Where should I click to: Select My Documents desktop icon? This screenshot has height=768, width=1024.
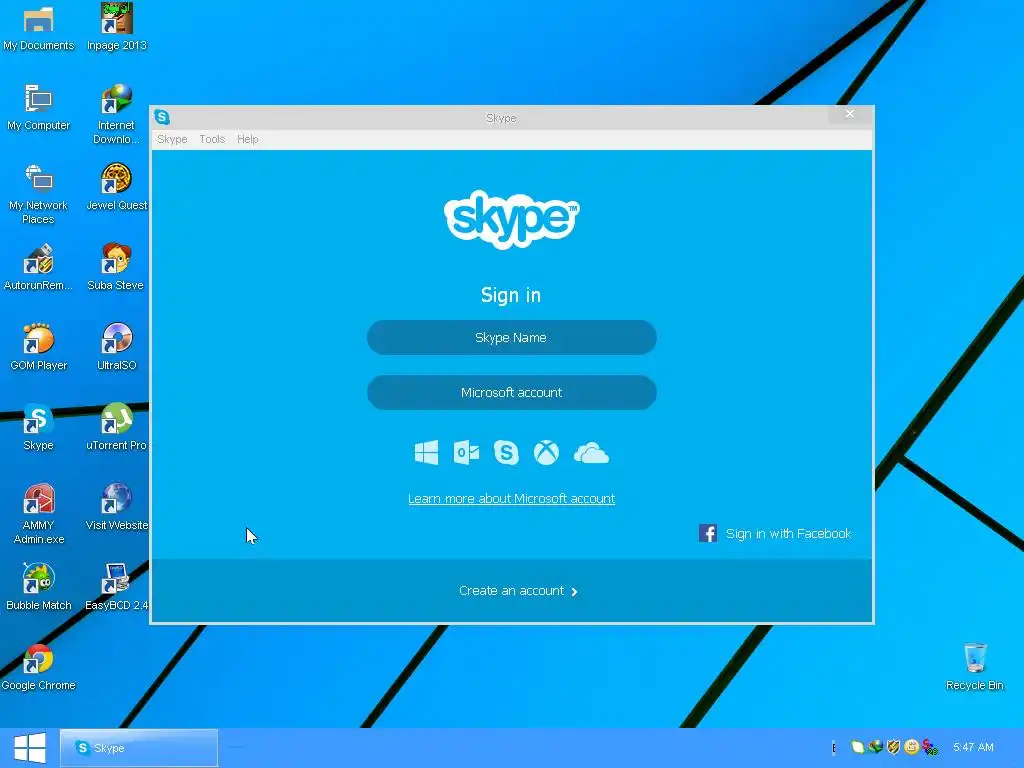(38, 28)
